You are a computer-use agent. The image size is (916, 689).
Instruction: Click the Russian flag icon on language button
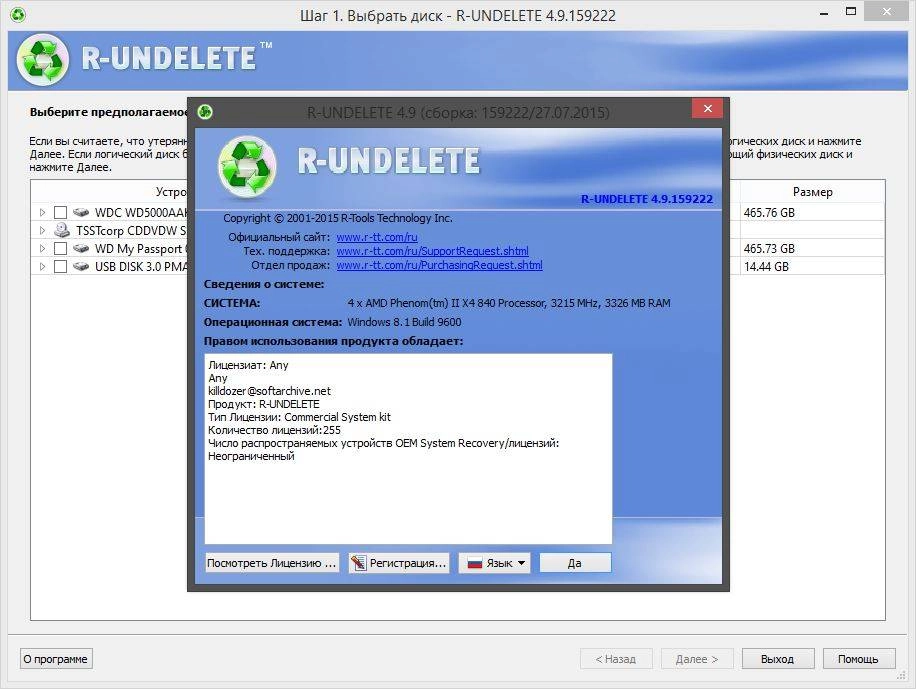[474, 563]
